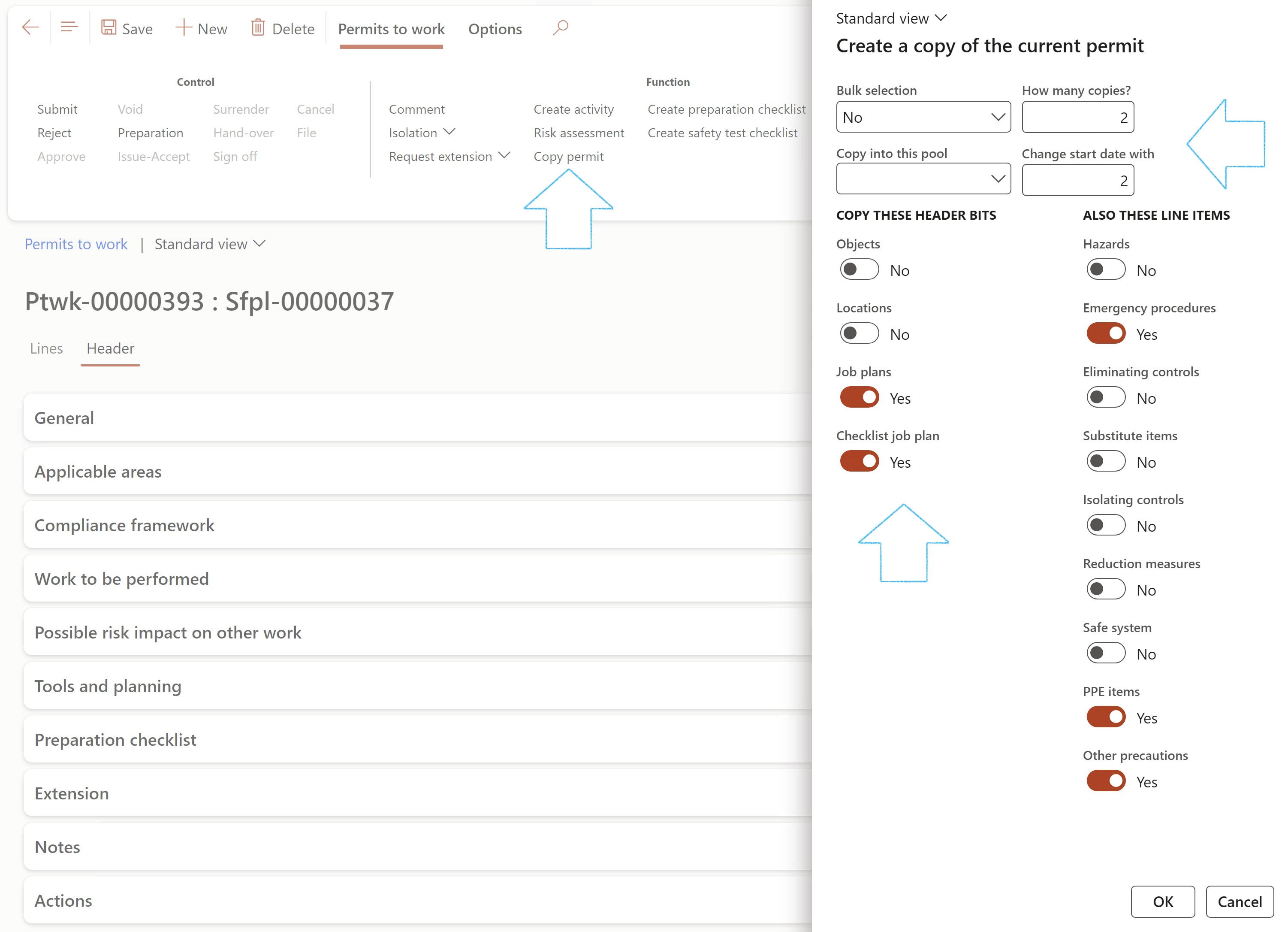Expand the Actions section
Image resolution: width=1288 pixels, height=932 pixels.
pos(417,901)
